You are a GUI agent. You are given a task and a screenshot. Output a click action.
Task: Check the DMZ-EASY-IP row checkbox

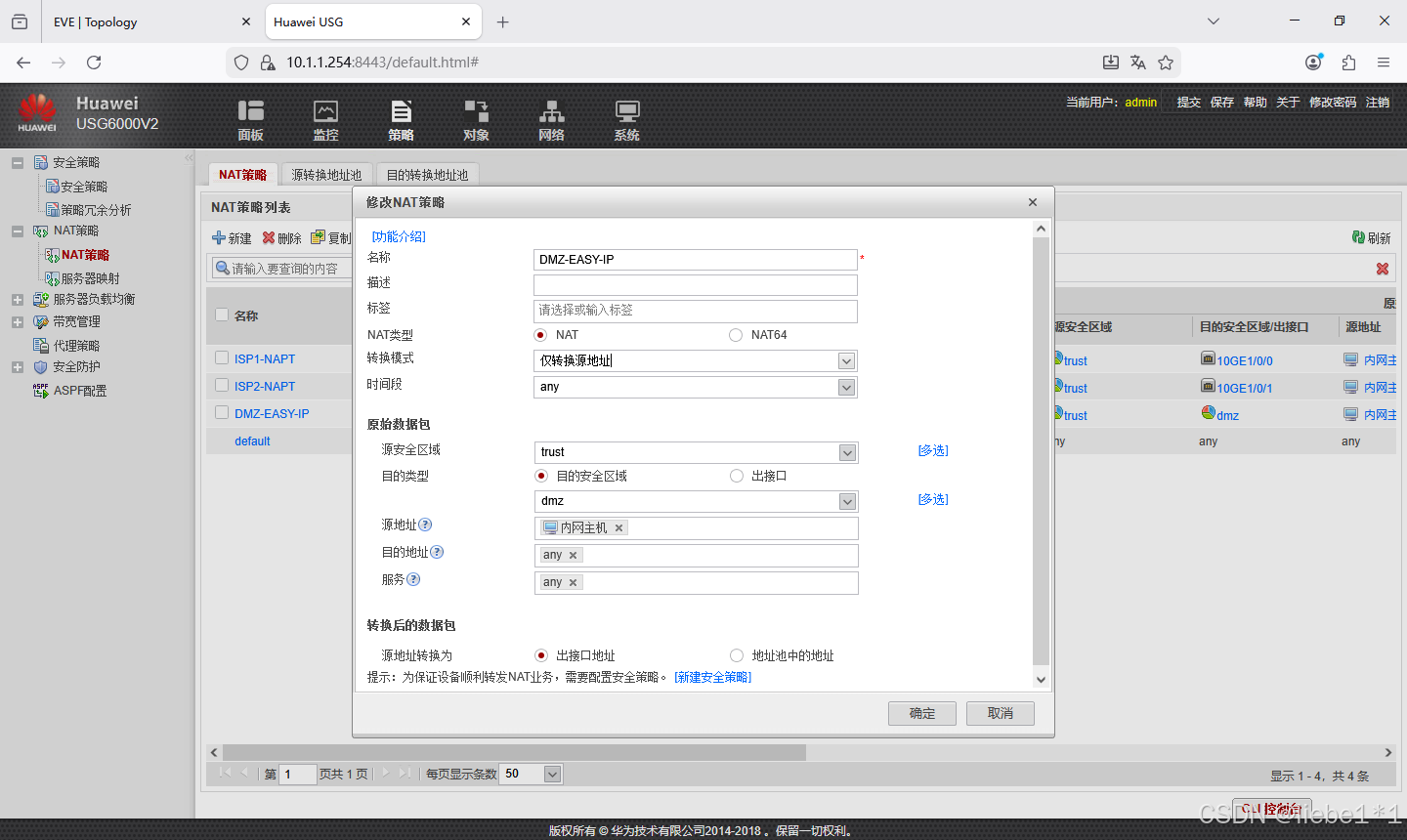coord(222,412)
